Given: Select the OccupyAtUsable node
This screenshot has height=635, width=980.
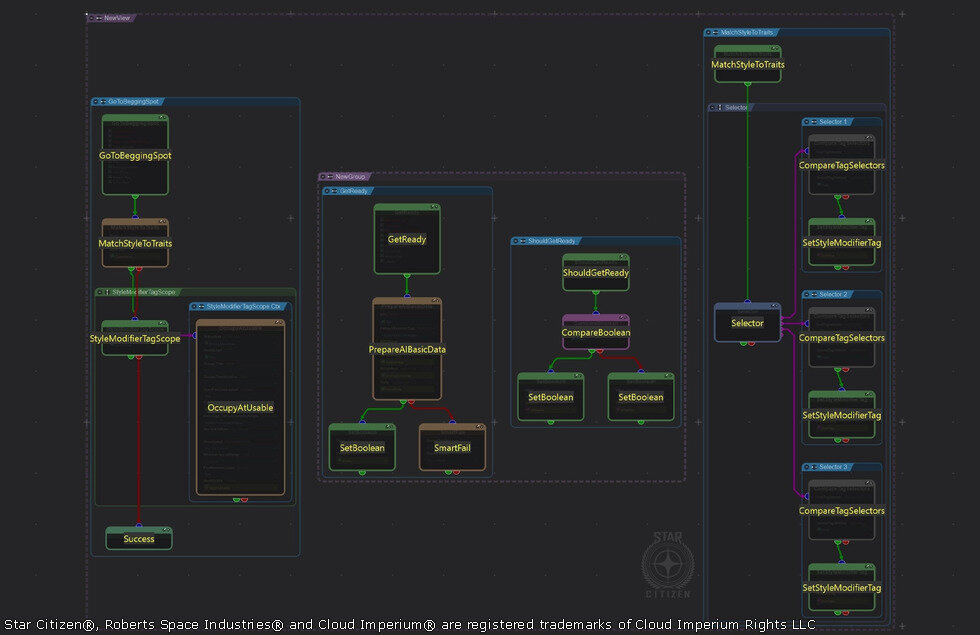Looking at the screenshot, I should (241, 408).
